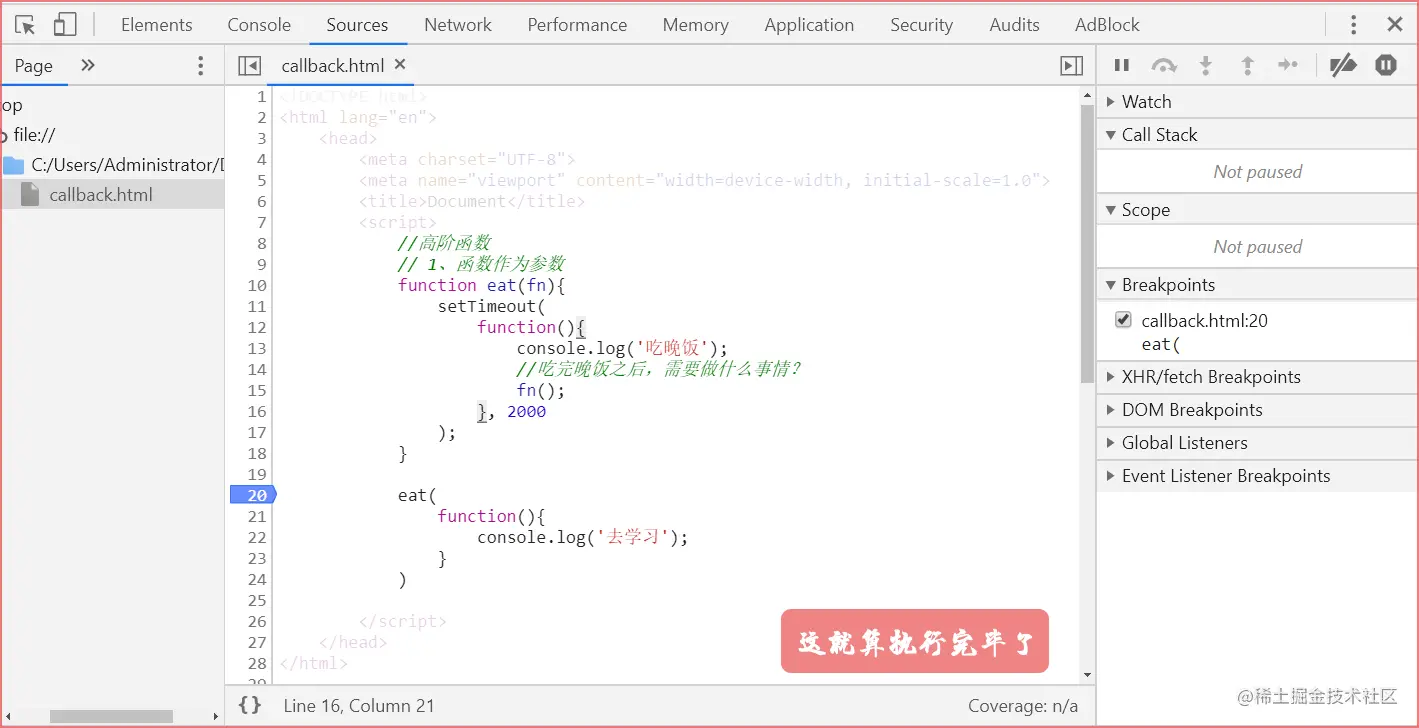Step over next function call
1419x728 pixels.
coord(1164,66)
